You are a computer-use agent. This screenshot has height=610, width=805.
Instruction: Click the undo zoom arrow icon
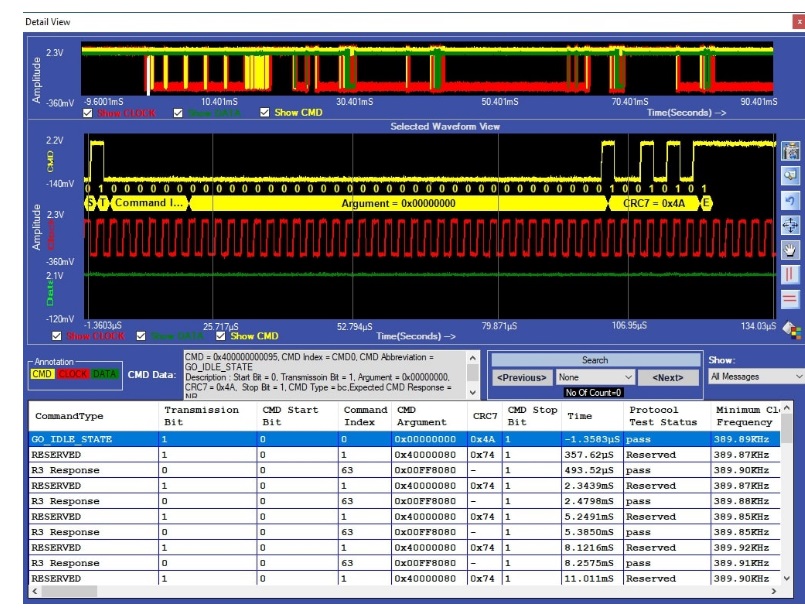point(790,200)
